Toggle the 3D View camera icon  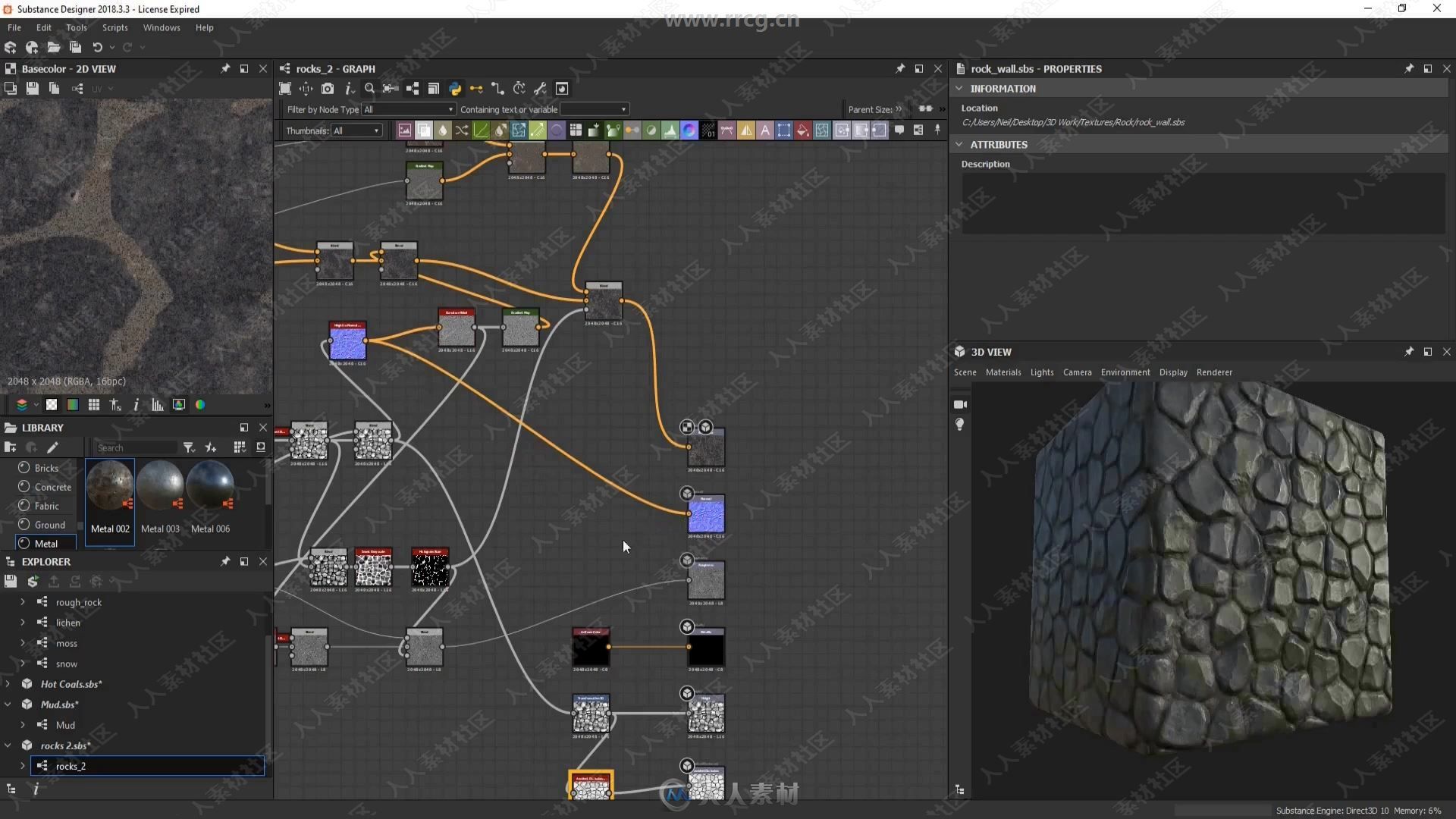[959, 403]
